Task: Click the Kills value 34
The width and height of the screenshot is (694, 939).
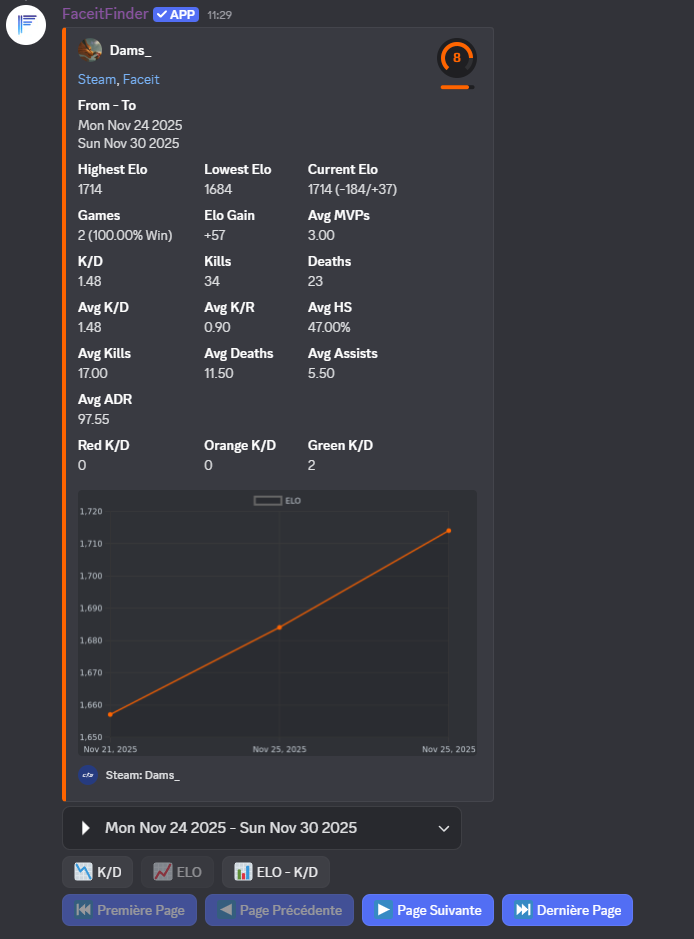Action: [212, 281]
